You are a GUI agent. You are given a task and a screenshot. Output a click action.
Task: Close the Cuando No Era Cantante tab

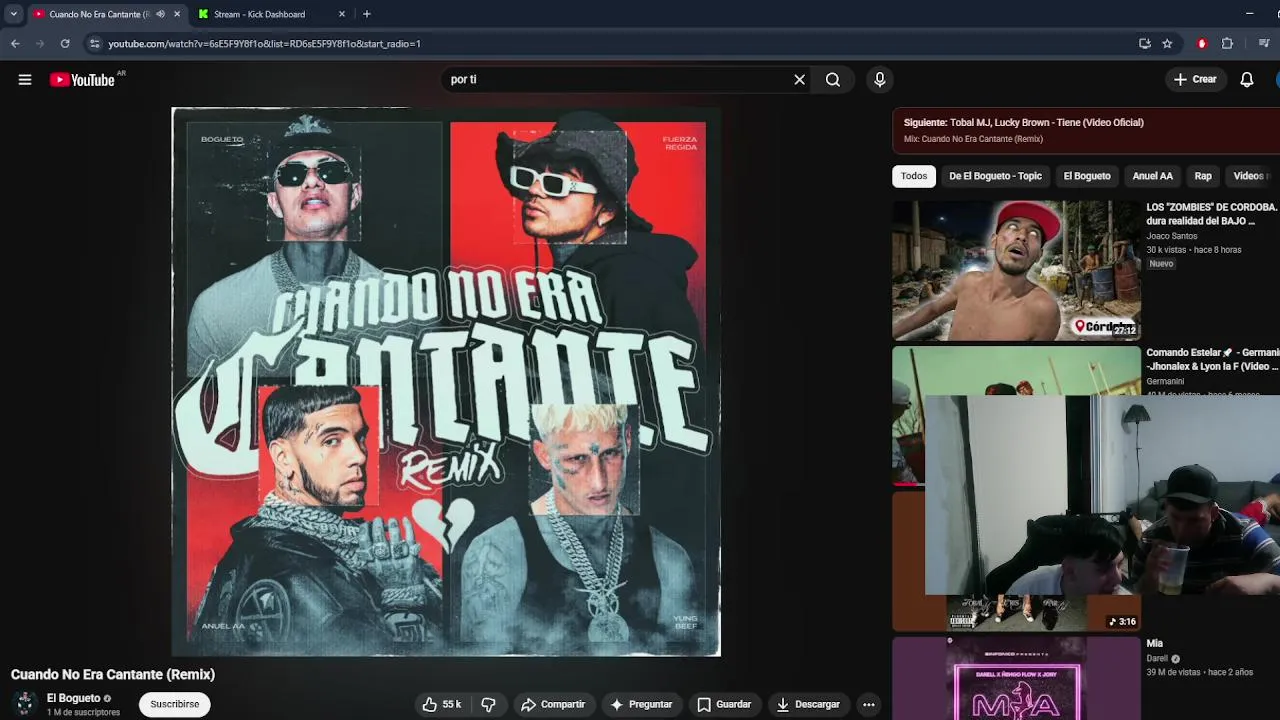(x=177, y=14)
